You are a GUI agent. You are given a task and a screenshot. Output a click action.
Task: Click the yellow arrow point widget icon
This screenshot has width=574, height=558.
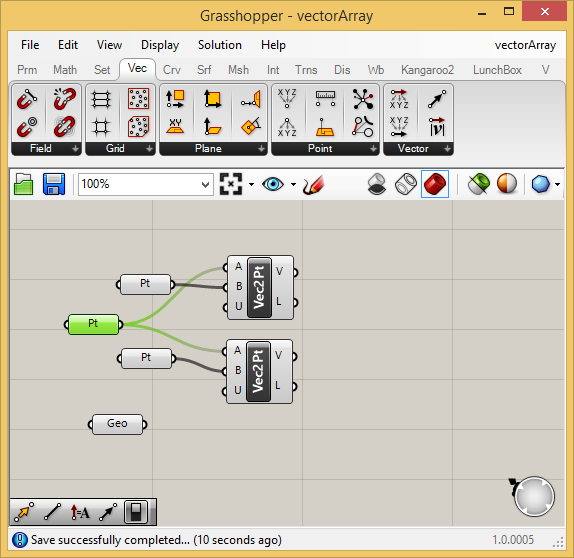(x=23, y=512)
